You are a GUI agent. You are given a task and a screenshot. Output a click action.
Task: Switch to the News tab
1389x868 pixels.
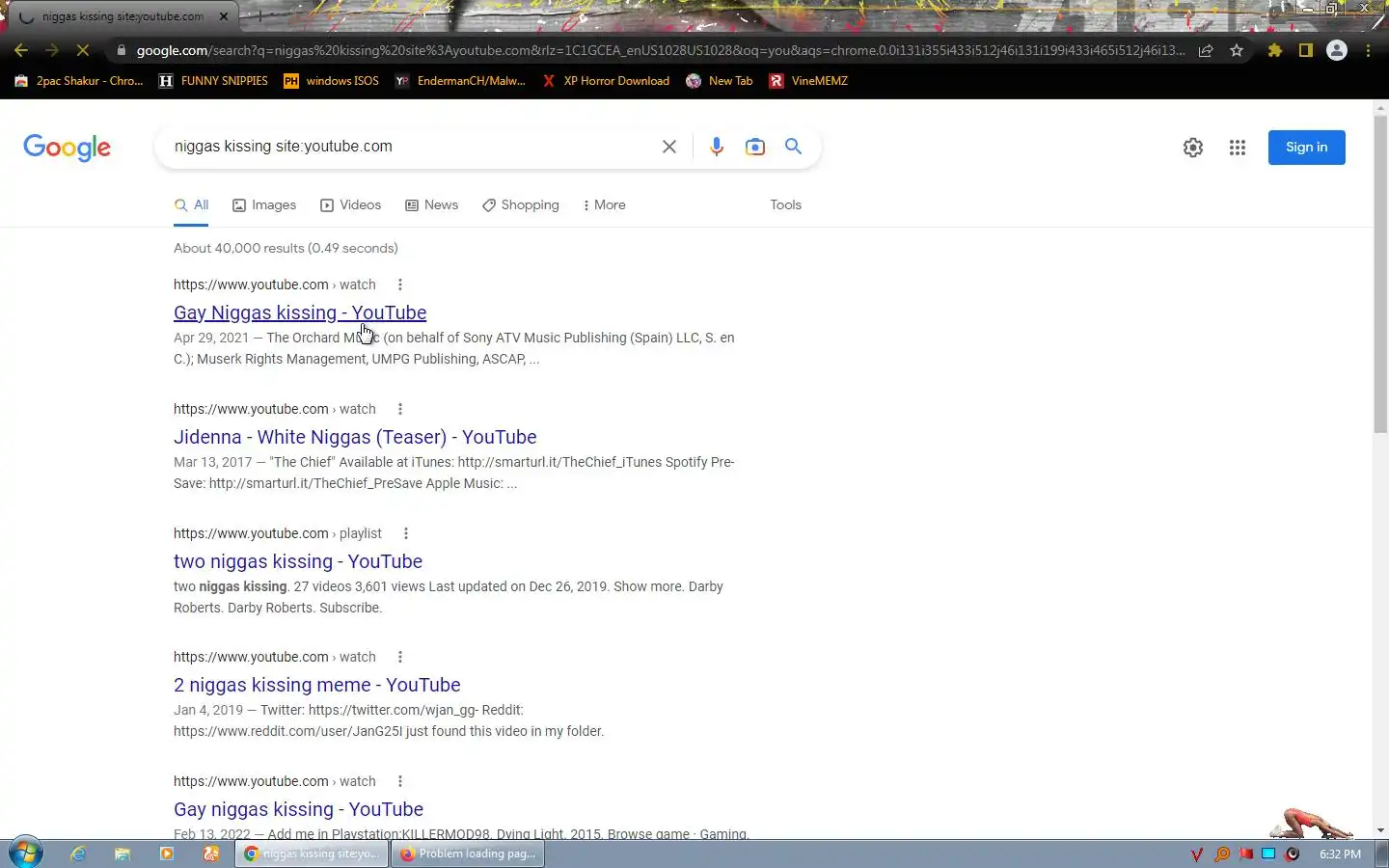click(x=431, y=205)
